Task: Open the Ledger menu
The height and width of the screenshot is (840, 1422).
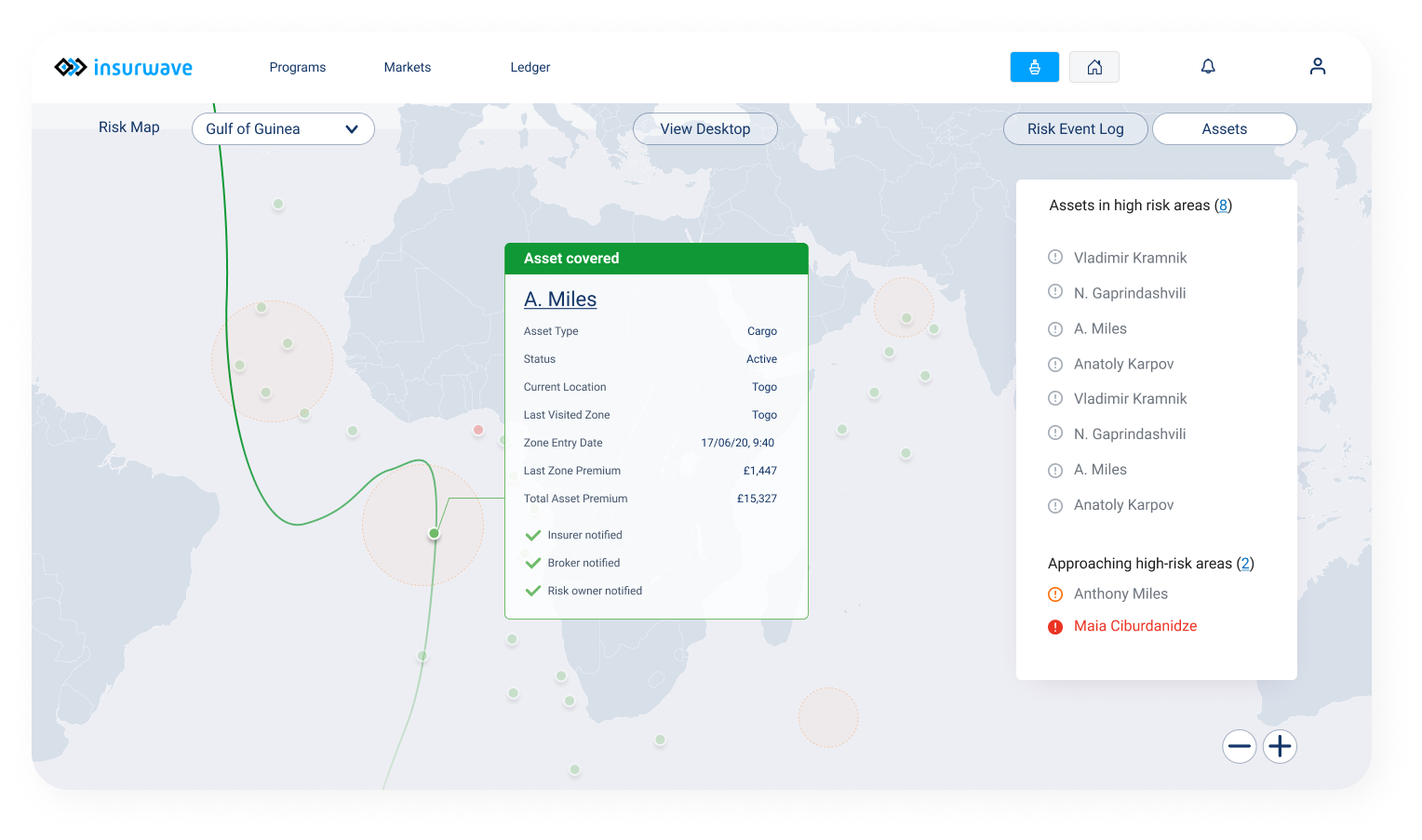Action: (x=530, y=67)
